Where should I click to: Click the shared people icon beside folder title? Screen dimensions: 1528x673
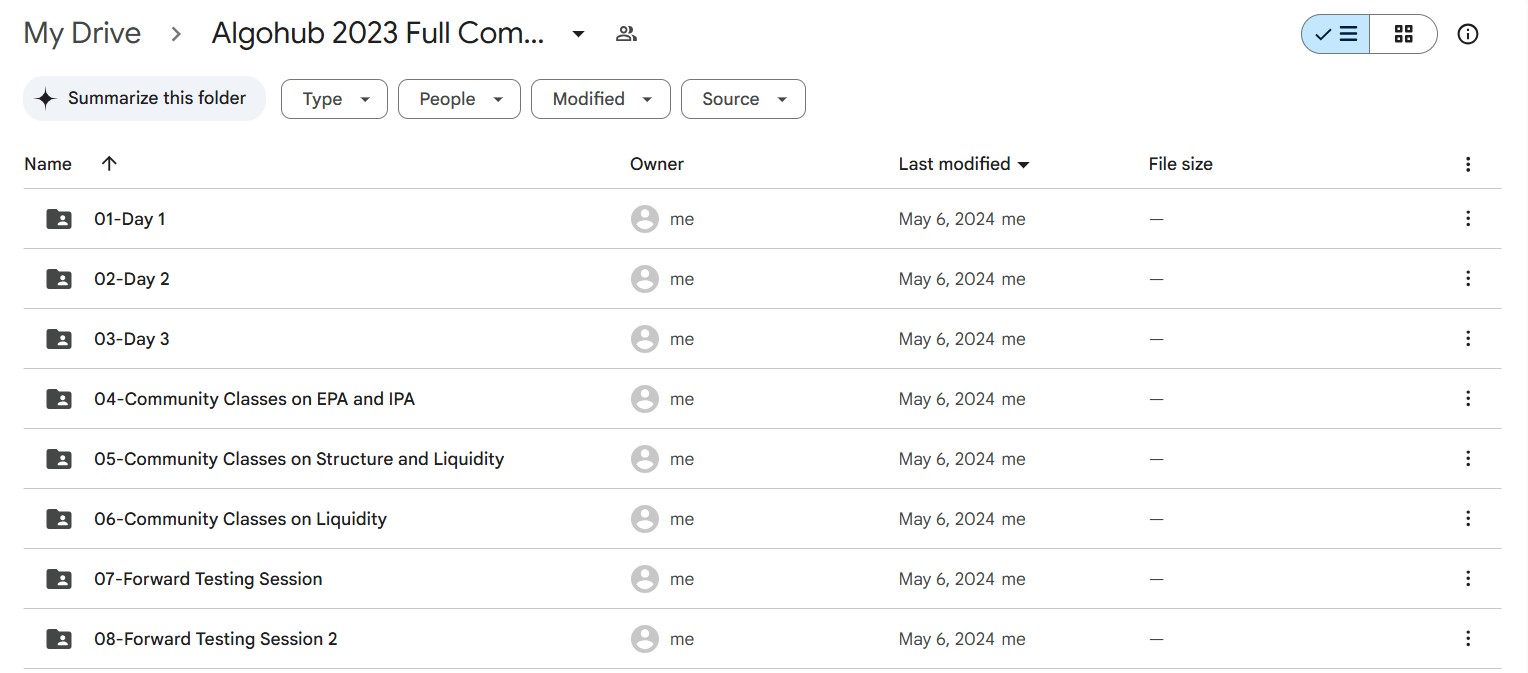626,34
